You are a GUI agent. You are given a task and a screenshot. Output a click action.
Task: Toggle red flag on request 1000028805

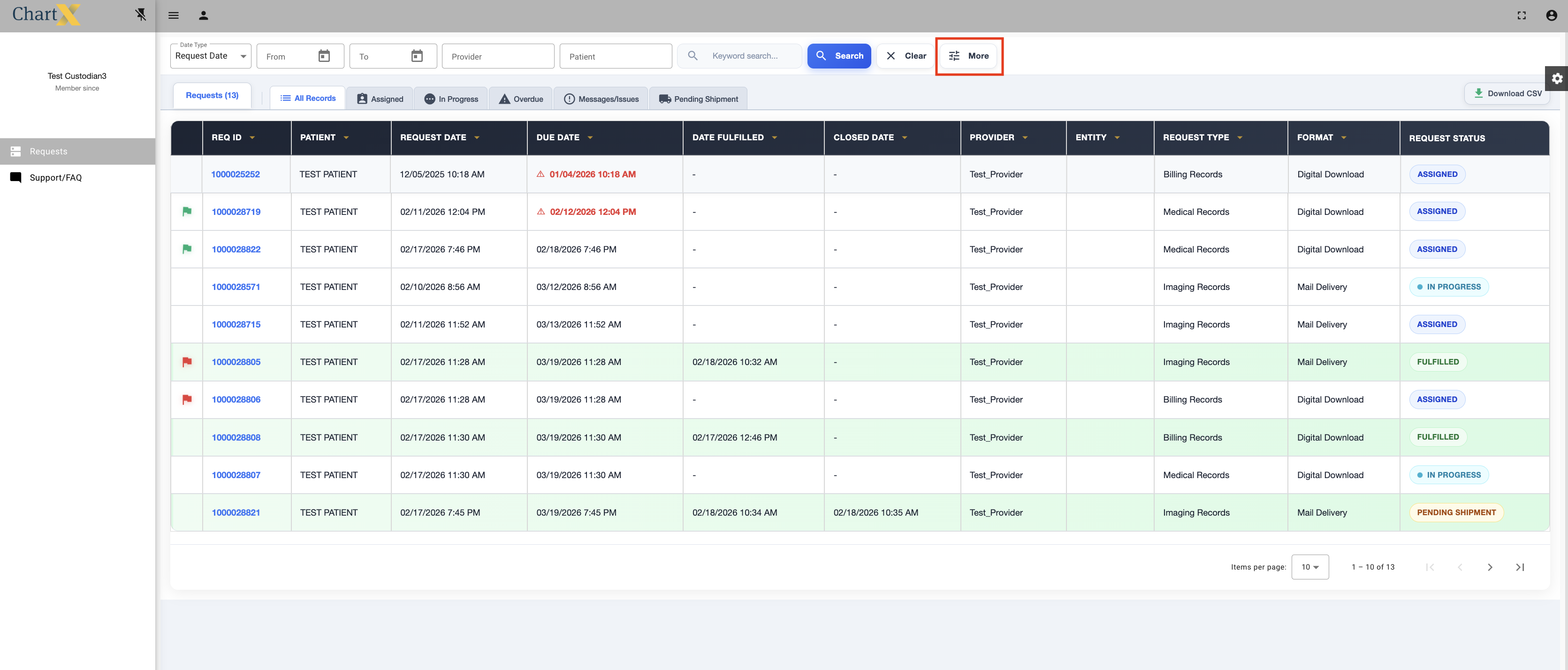tap(187, 362)
